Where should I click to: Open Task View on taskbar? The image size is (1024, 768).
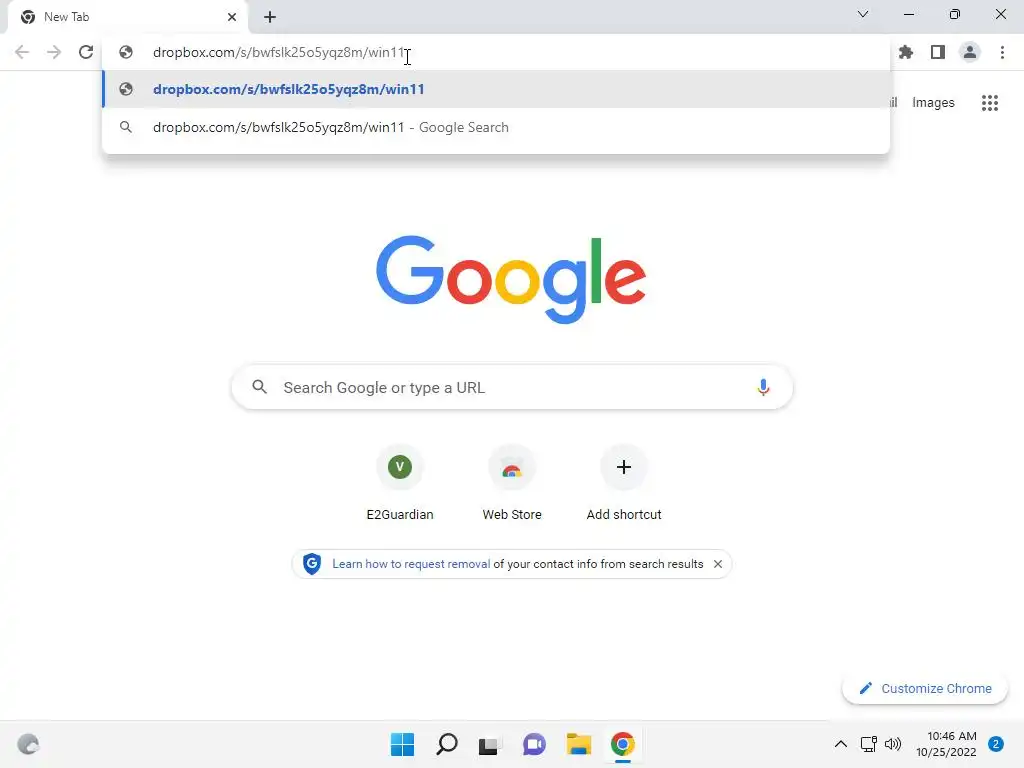(488, 744)
